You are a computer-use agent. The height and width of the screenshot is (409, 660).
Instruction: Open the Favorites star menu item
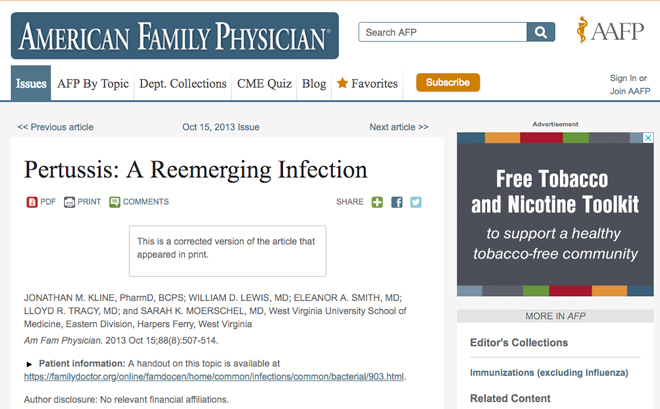coord(367,84)
